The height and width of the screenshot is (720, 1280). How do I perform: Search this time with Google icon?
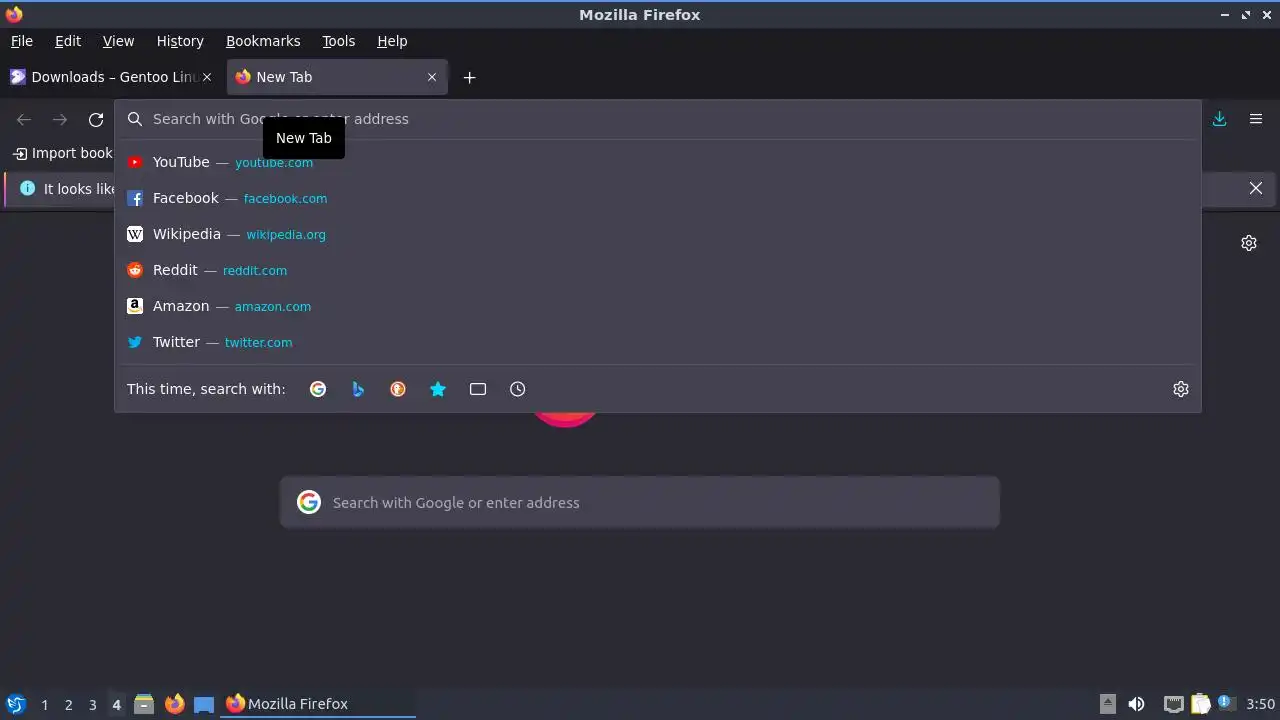point(318,389)
